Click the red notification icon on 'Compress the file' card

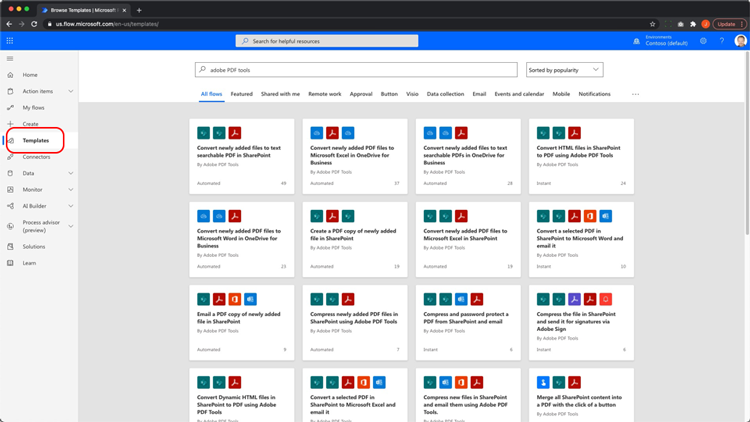(605, 300)
